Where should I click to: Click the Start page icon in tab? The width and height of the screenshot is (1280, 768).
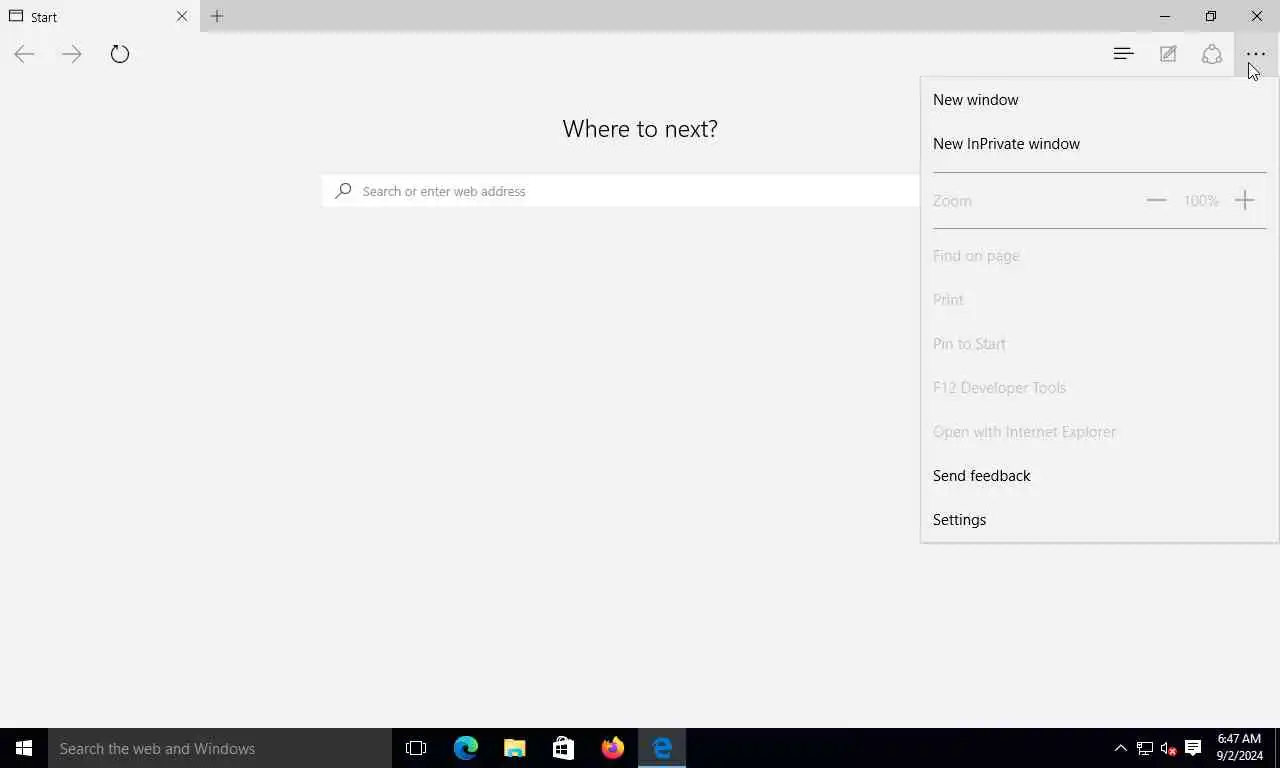pos(16,16)
